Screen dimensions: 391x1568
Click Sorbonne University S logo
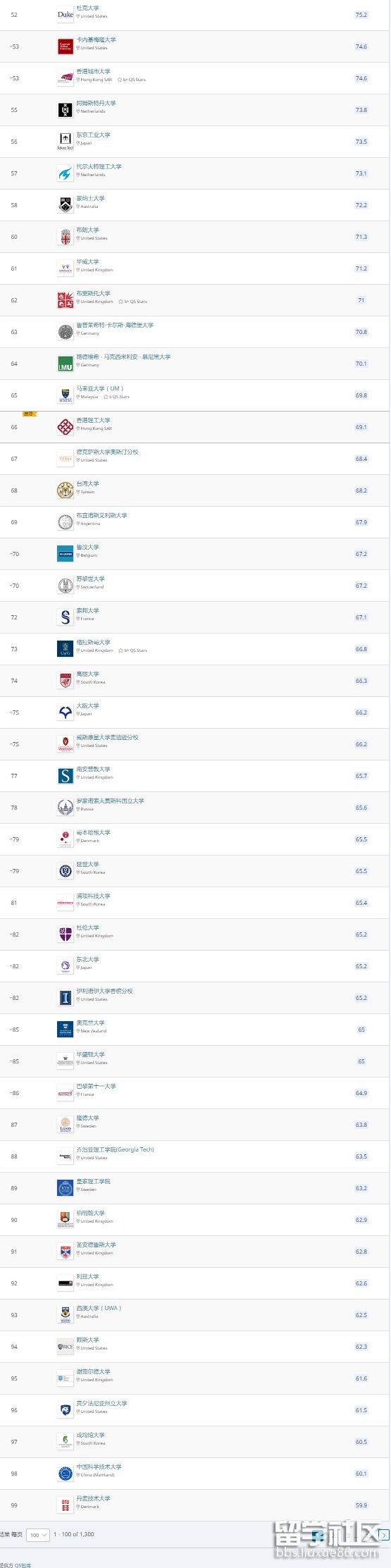[65, 617]
